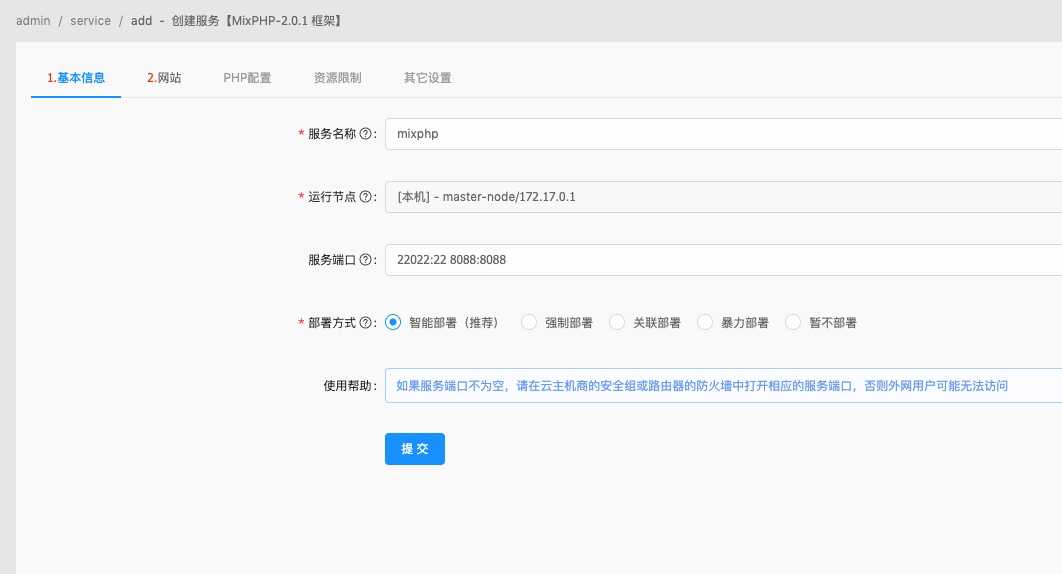Select 强制部署 radio option
This screenshot has height=574, width=1062.
(529, 323)
